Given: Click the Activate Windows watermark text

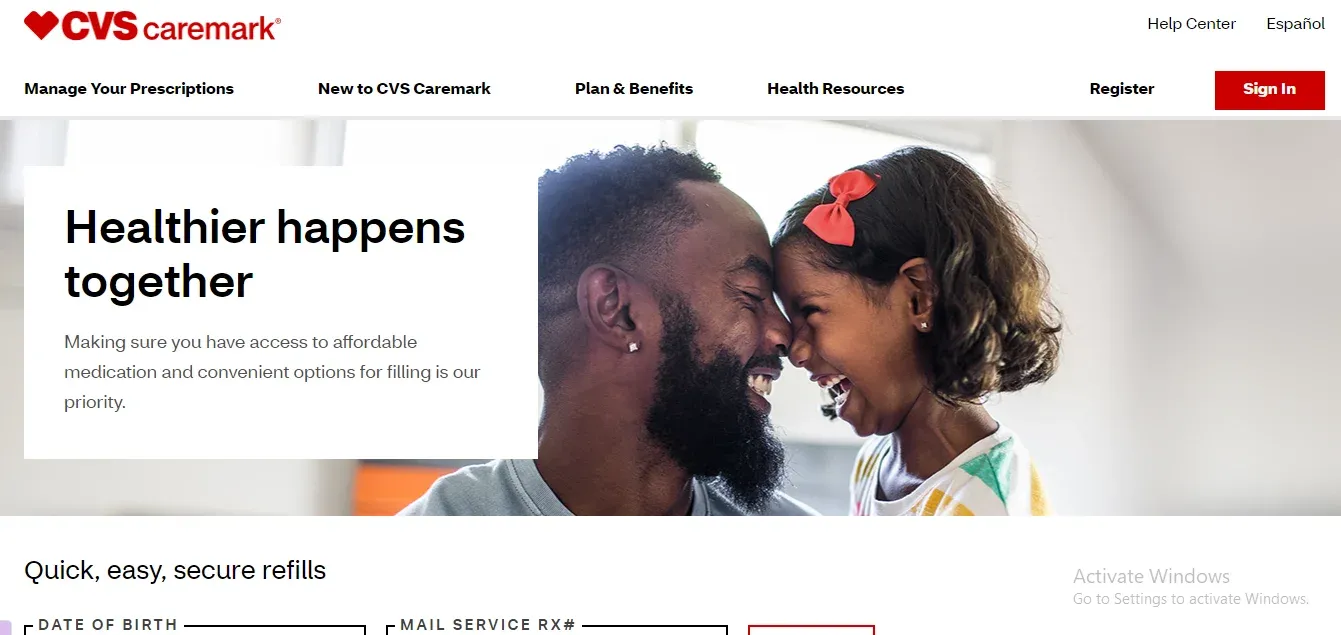Looking at the screenshot, I should tap(1151, 576).
